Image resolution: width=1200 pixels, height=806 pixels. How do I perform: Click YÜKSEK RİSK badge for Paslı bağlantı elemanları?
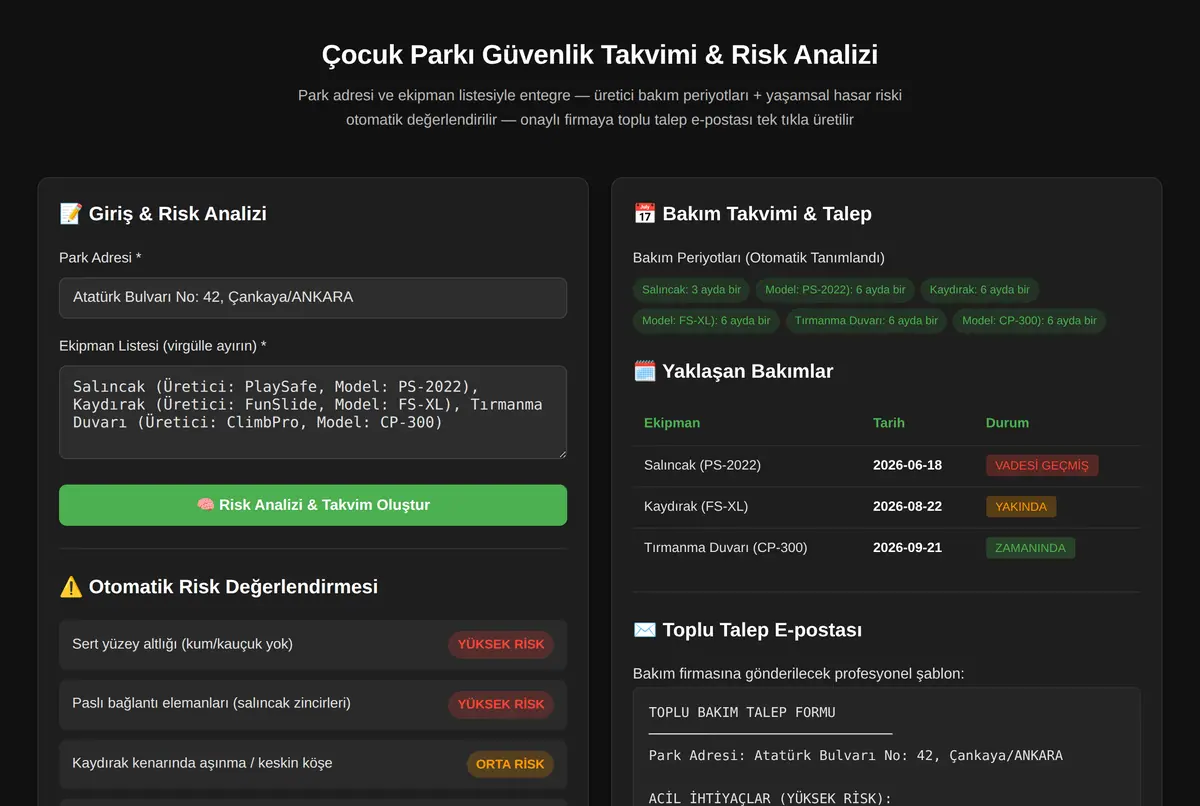[x=501, y=704]
